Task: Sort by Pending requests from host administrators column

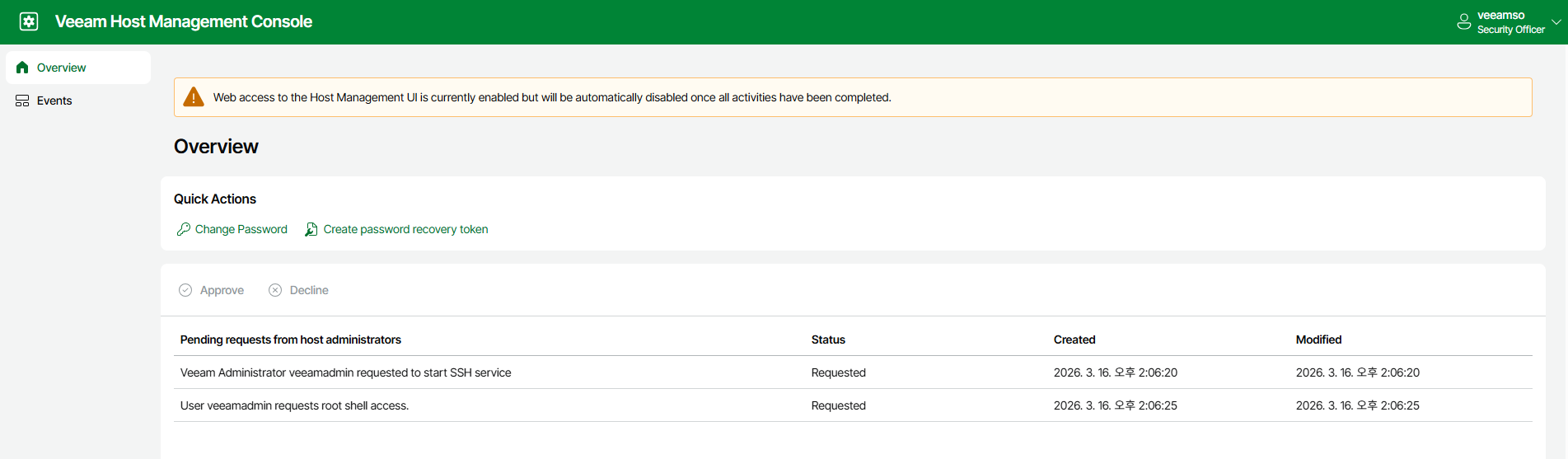Action: (x=291, y=340)
